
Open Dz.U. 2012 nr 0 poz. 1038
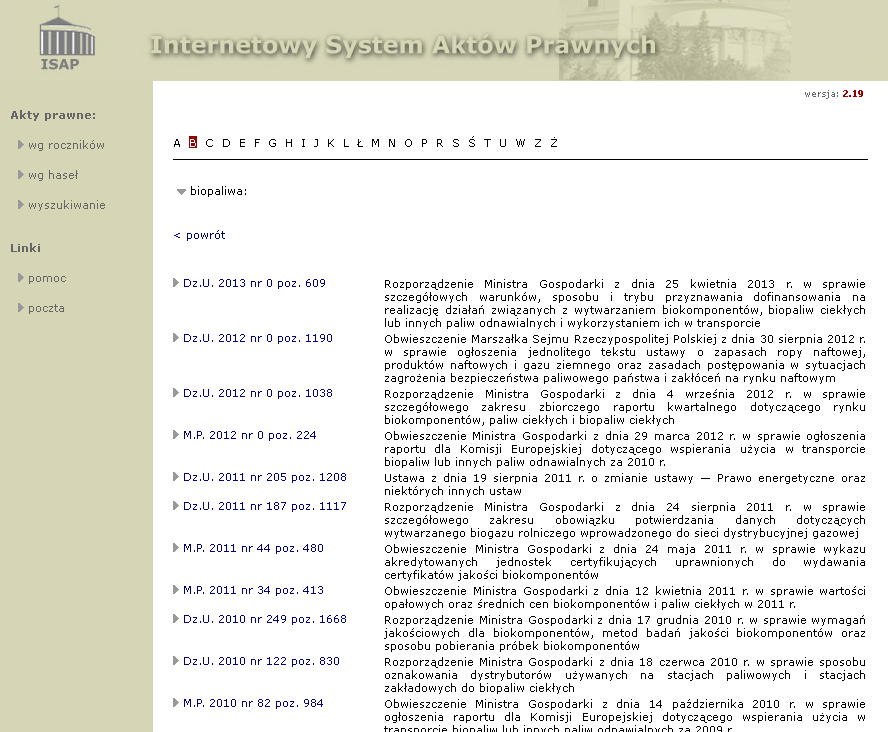point(258,393)
